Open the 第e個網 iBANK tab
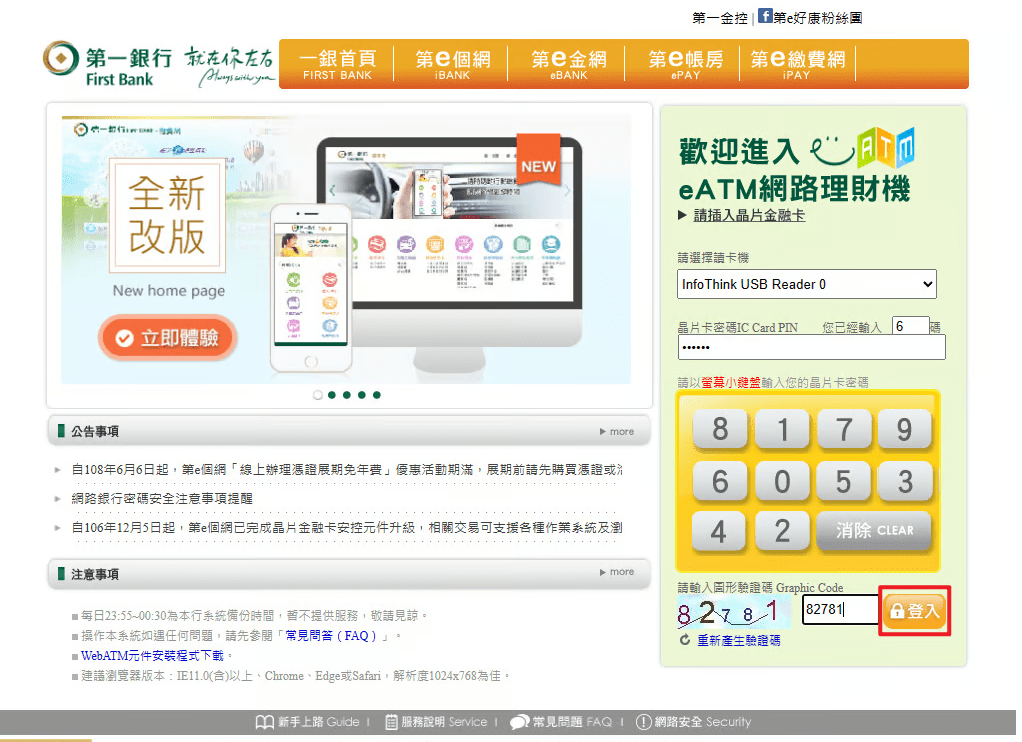This screenshot has height=742, width=1022. pyautogui.click(x=452, y=64)
